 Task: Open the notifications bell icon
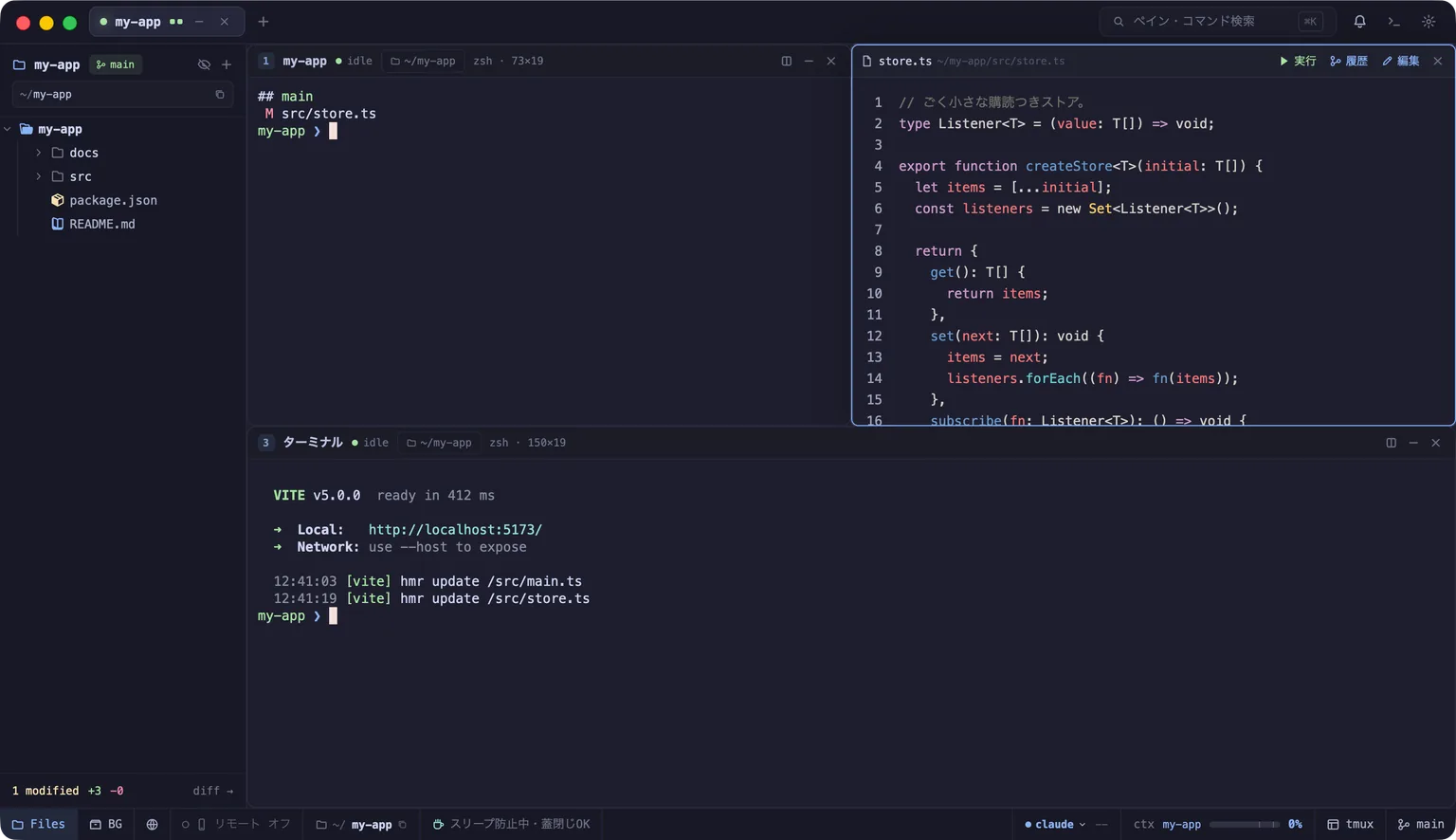1359,21
